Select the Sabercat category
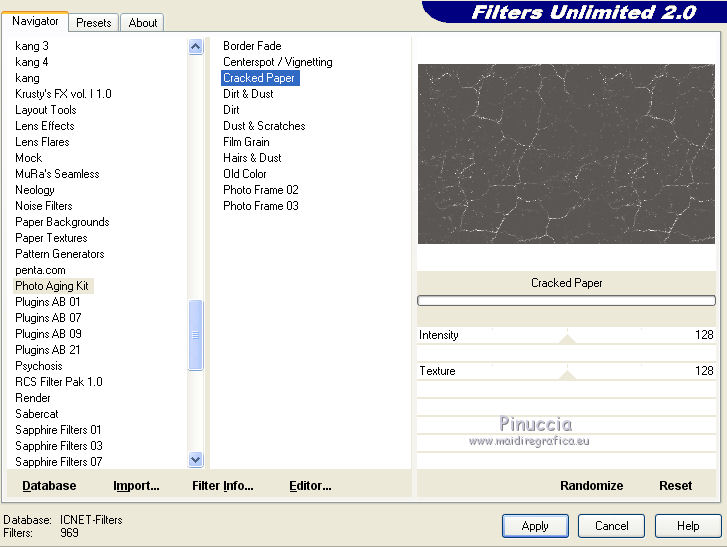 pos(37,413)
